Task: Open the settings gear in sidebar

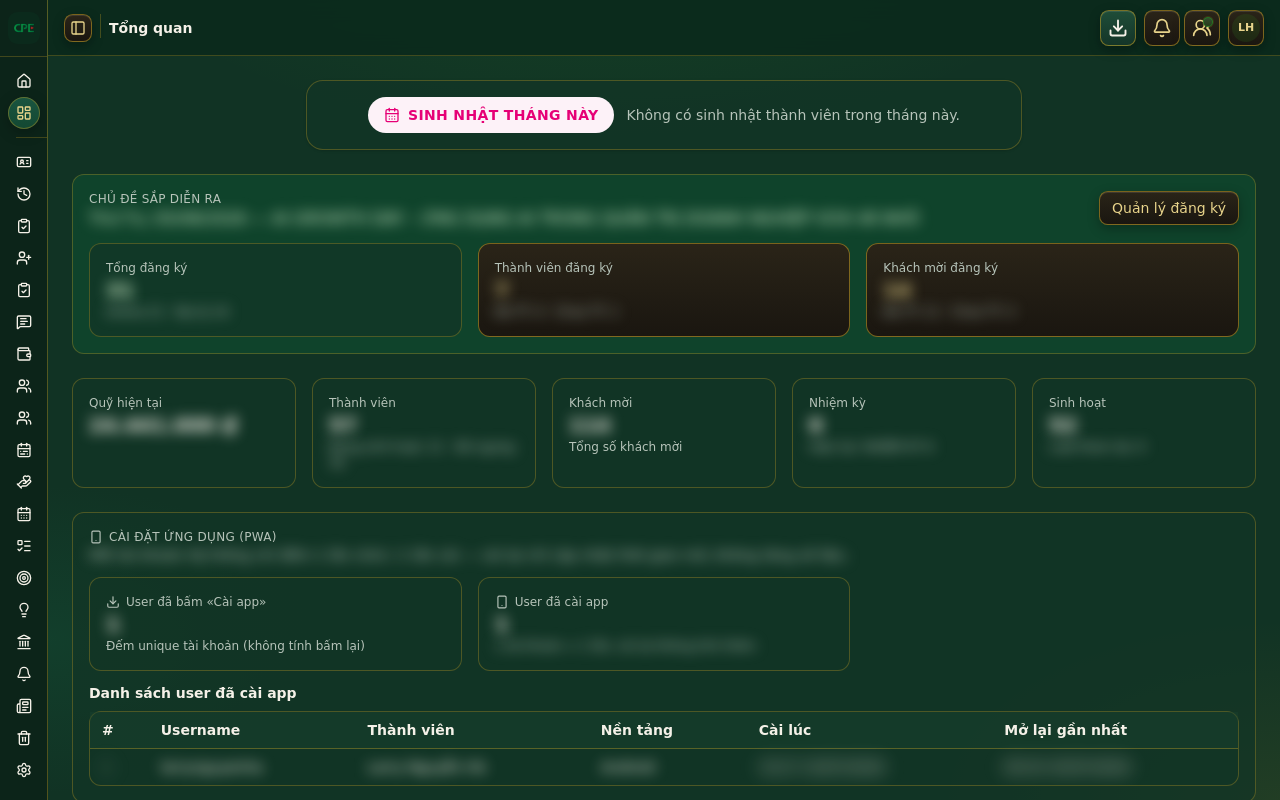Action: (x=24, y=770)
